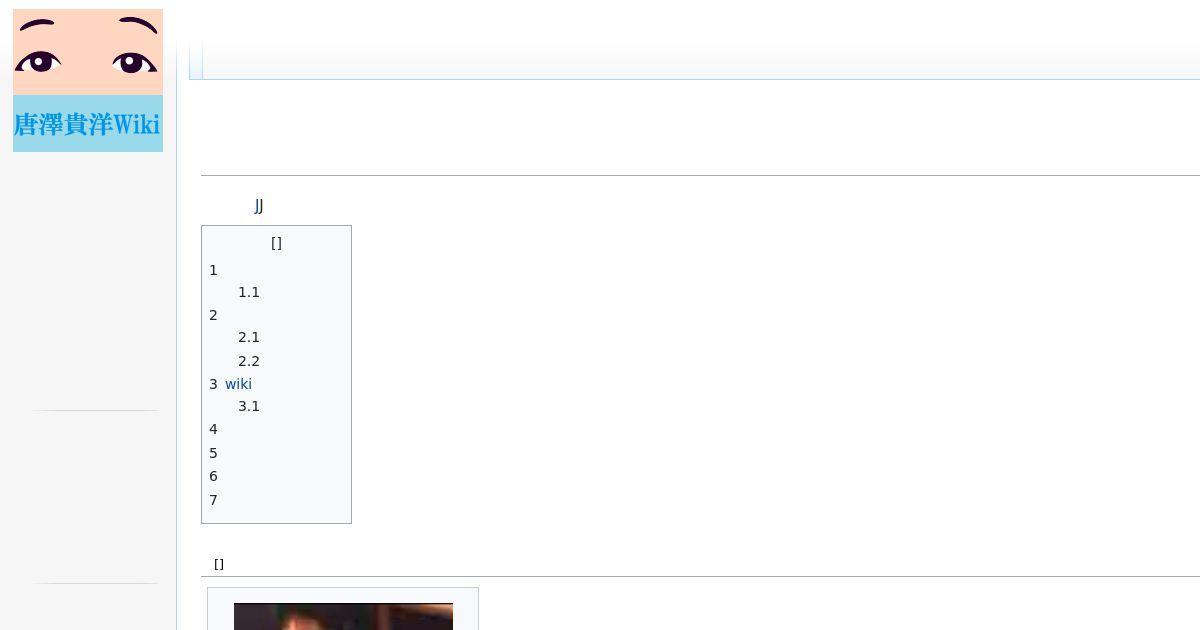Open the JJ link above contents
This screenshot has width=1200, height=630.
[259, 206]
